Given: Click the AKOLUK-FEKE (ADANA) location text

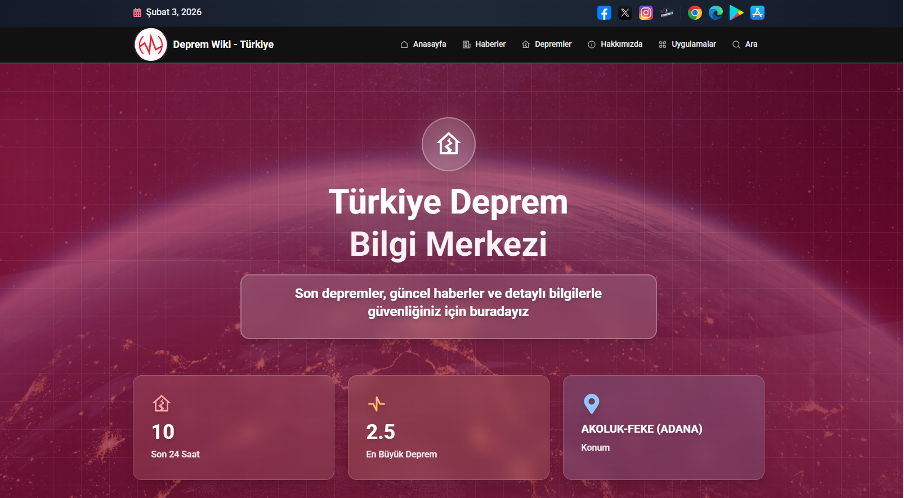Looking at the screenshot, I should click(642, 429).
